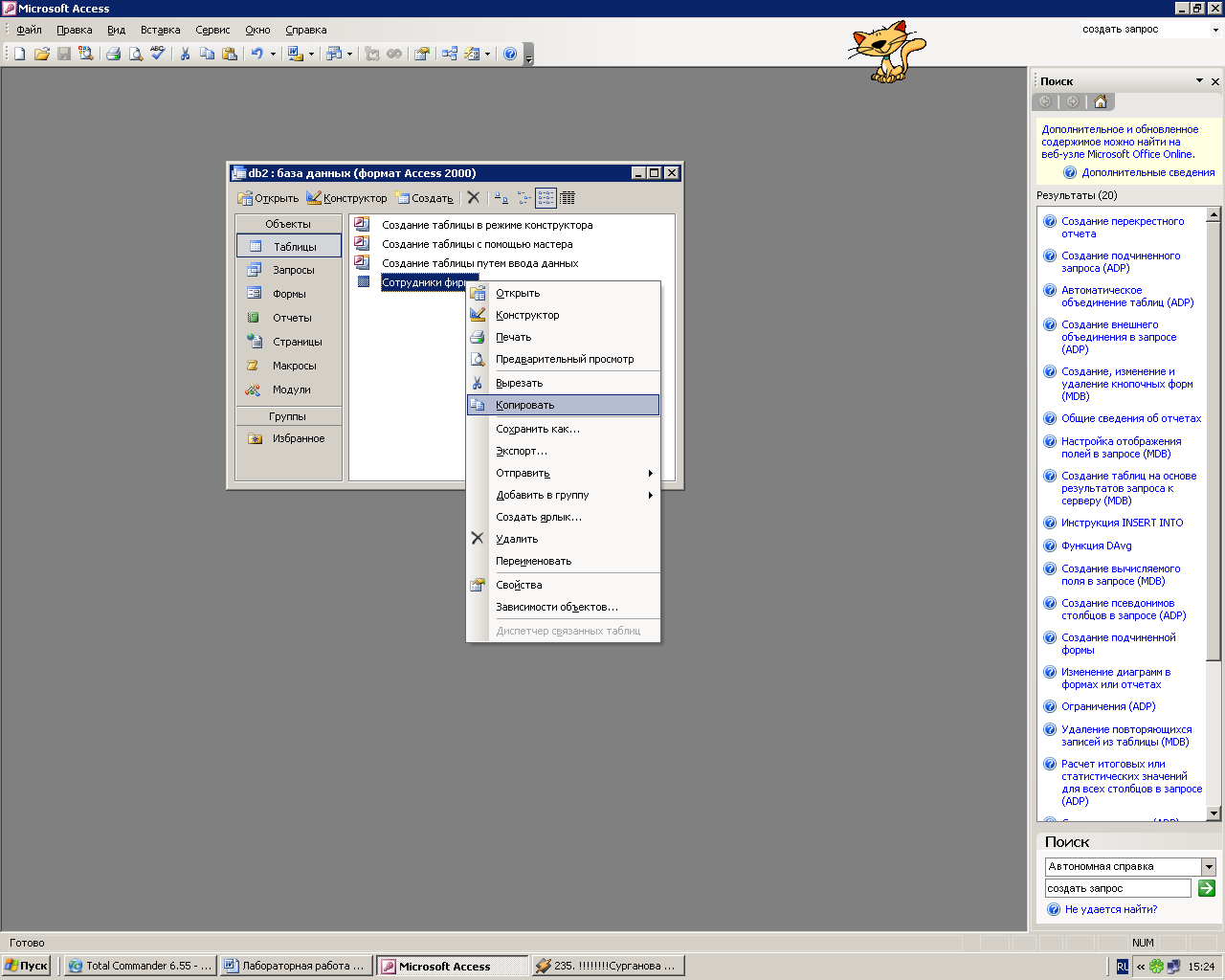Click the New Object toolbar icon
The image size is (1225, 980).
click(x=472, y=54)
